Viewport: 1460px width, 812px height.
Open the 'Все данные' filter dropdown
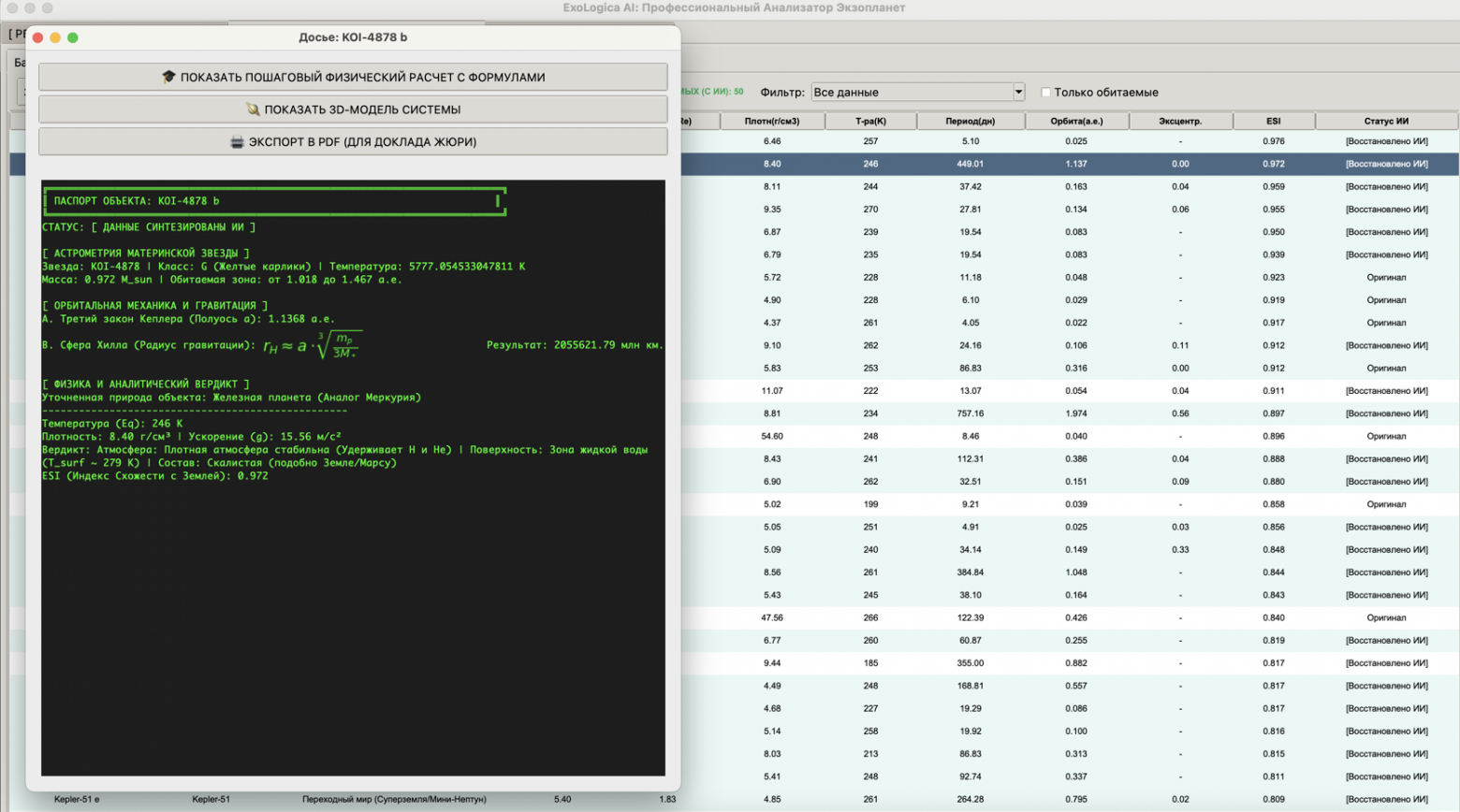pyautogui.click(x=918, y=92)
